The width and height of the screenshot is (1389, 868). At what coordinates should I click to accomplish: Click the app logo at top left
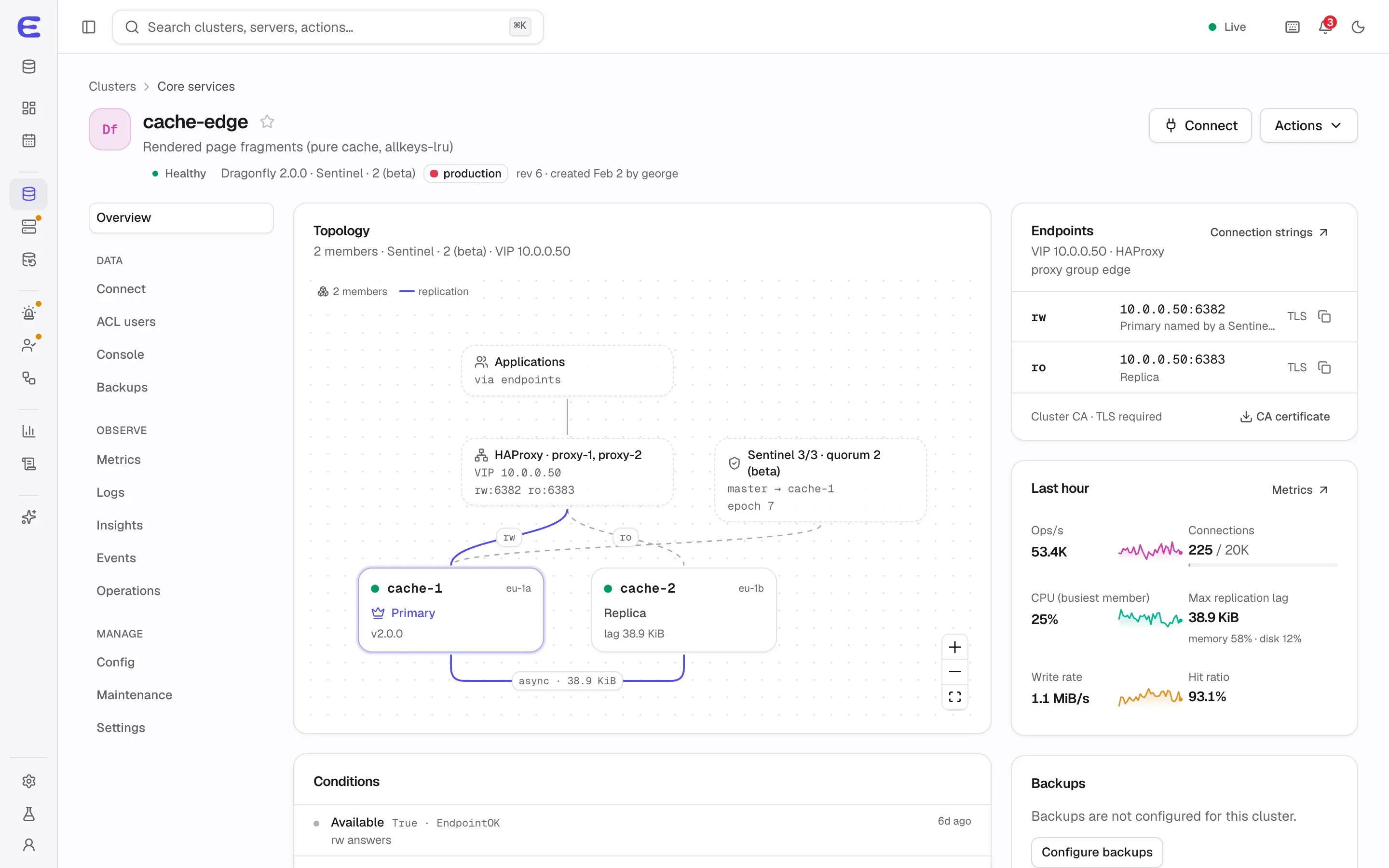pos(29,27)
